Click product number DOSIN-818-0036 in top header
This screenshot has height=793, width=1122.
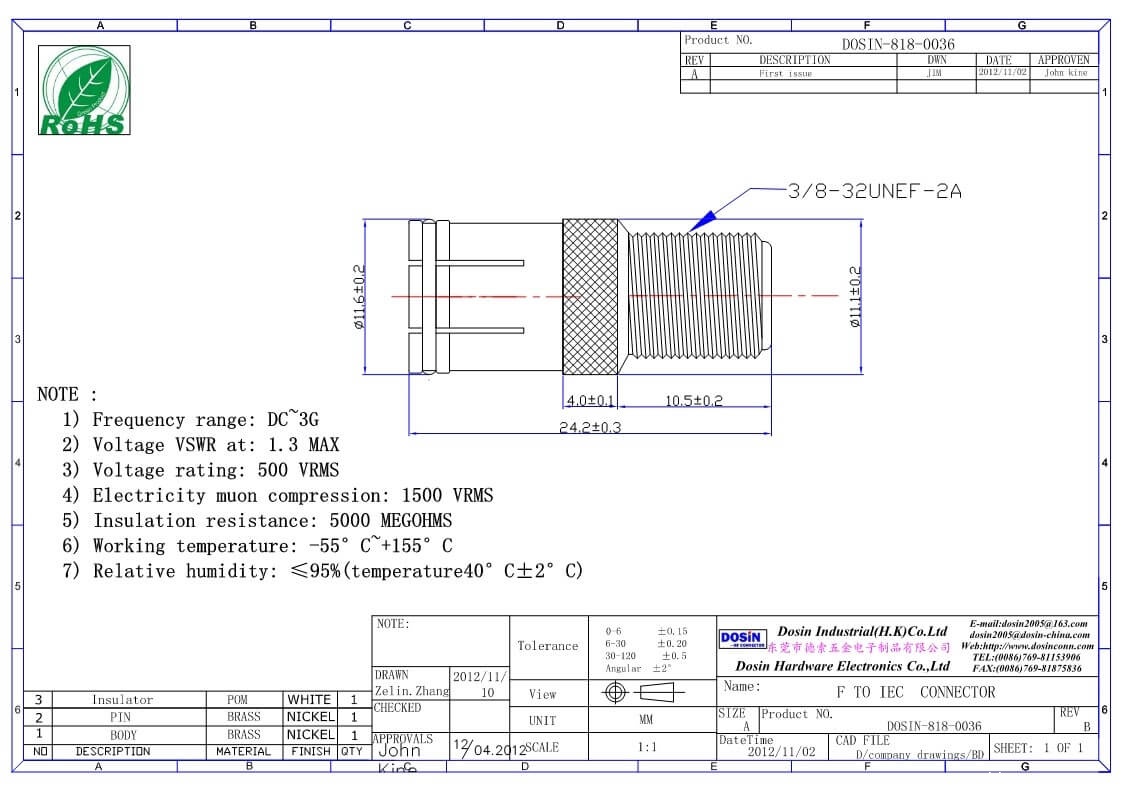tap(898, 44)
